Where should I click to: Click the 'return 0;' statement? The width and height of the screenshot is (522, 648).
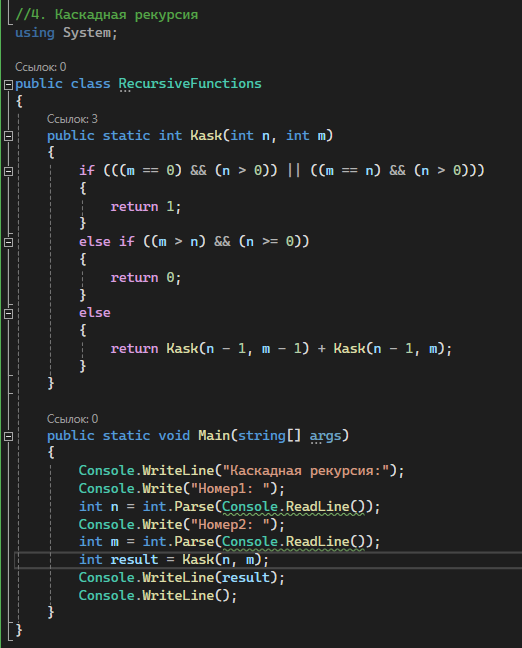point(146,278)
